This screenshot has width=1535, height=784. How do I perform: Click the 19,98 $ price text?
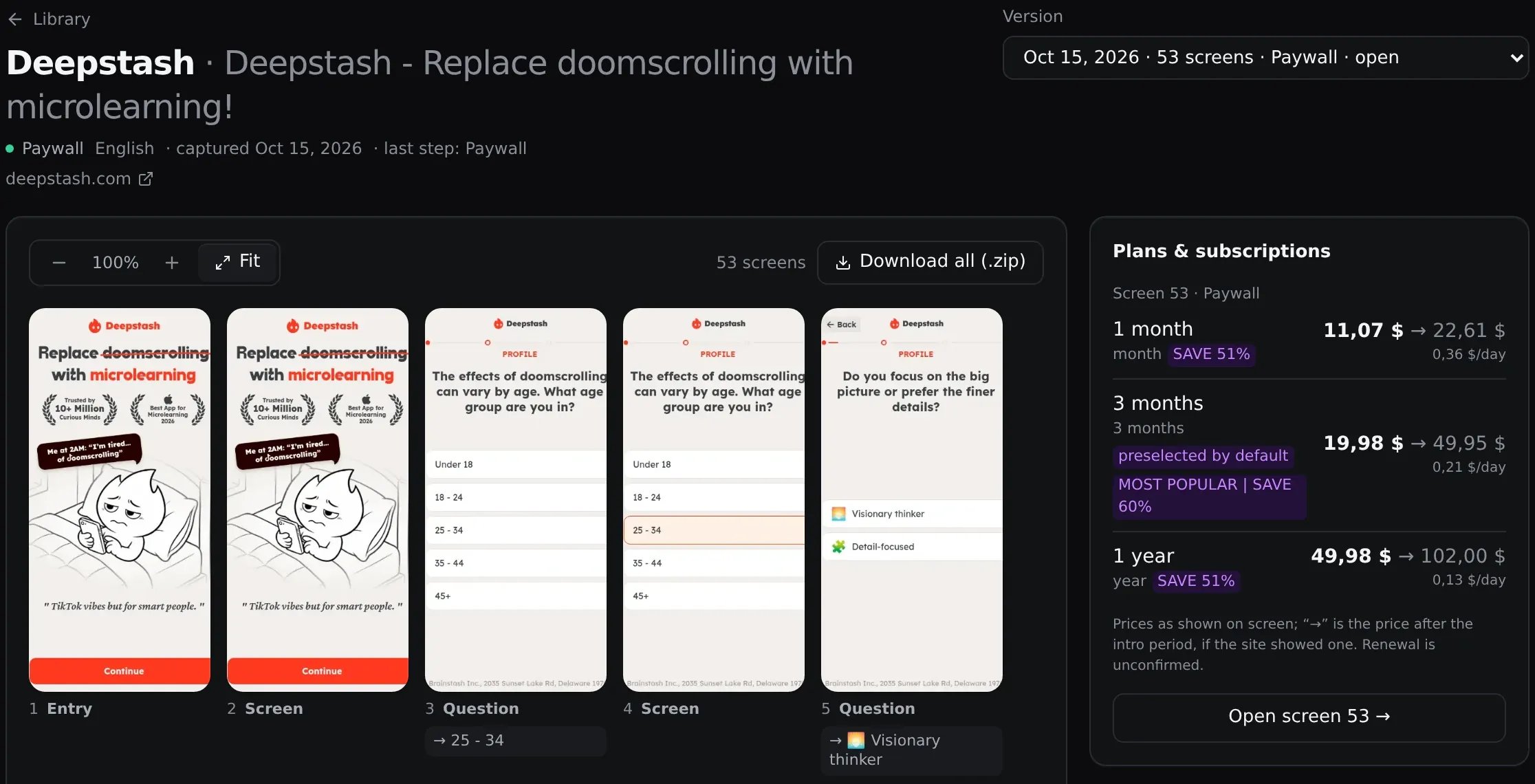point(1363,444)
